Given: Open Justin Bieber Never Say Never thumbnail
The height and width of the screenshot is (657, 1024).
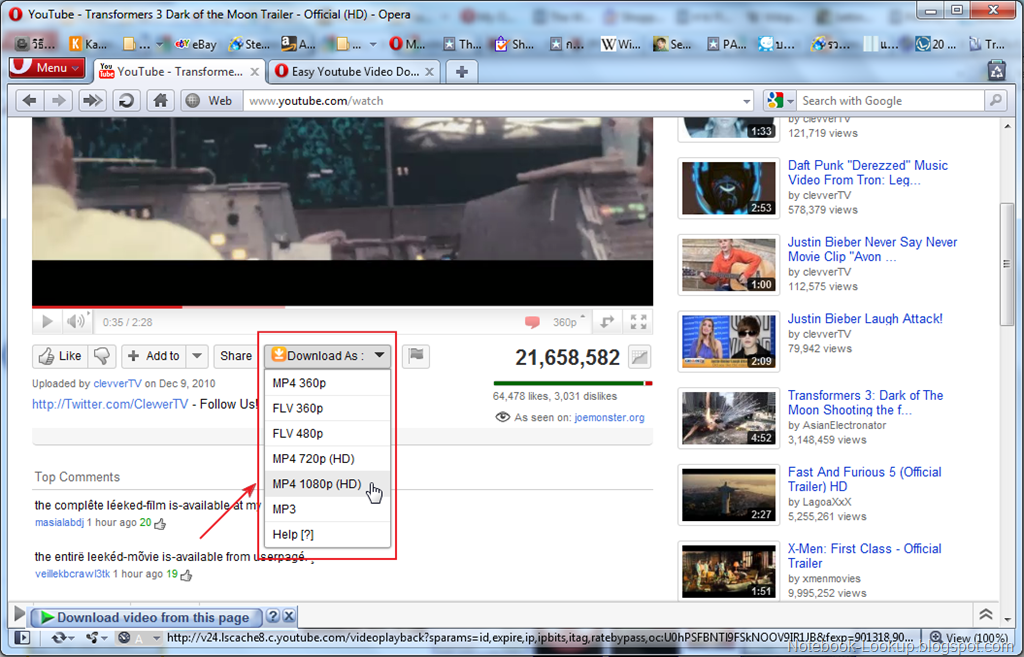Looking at the screenshot, I should click(728, 264).
